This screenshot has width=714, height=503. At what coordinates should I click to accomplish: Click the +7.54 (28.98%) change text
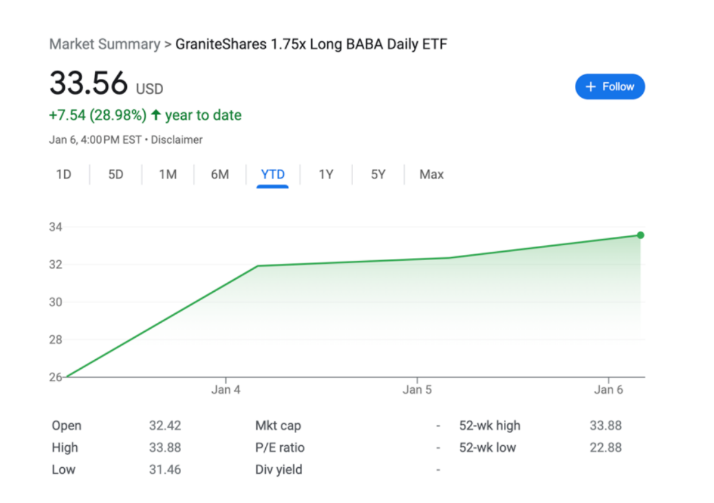[x=98, y=115]
